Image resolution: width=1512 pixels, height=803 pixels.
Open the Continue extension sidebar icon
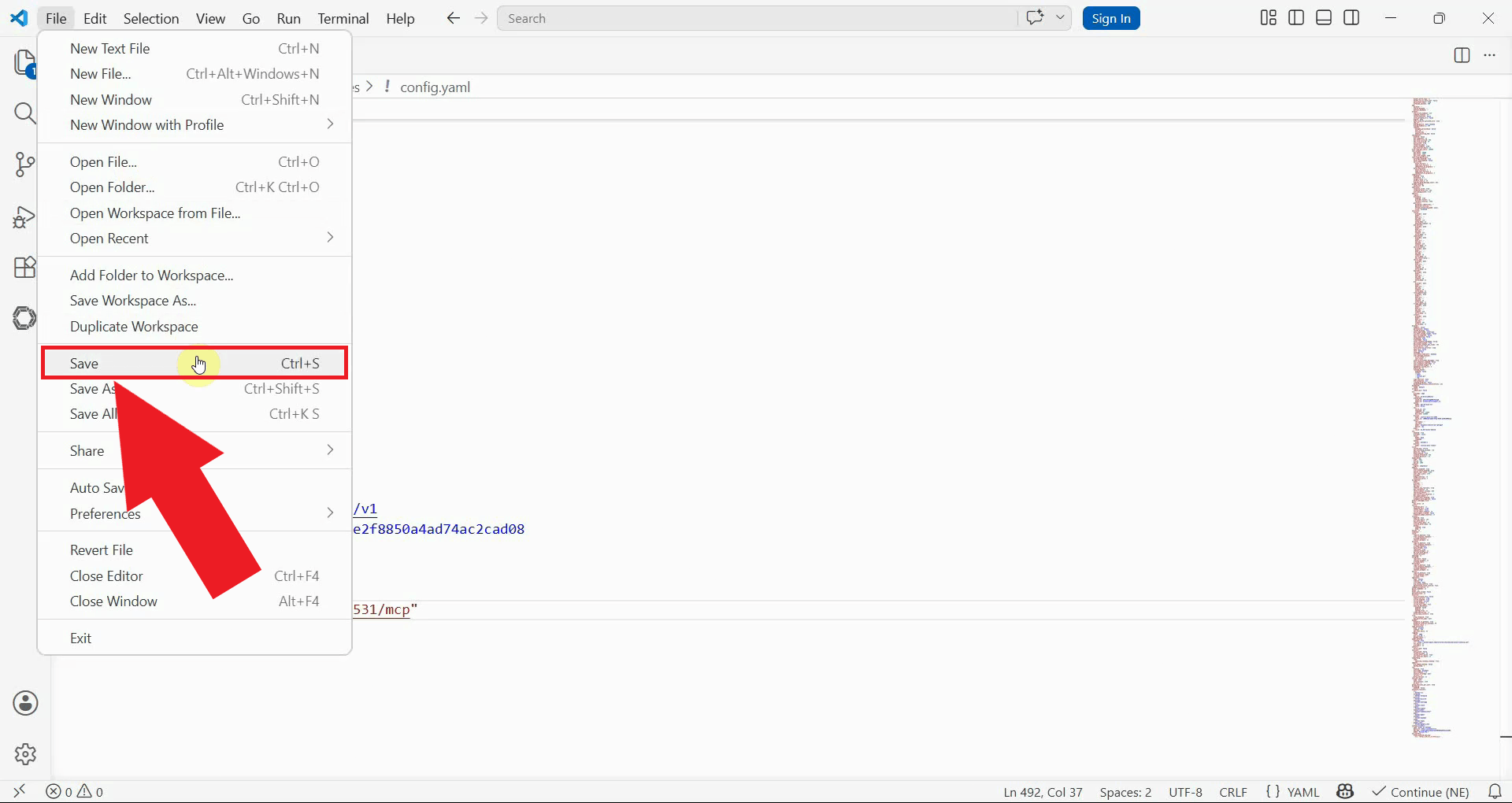click(25, 318)
